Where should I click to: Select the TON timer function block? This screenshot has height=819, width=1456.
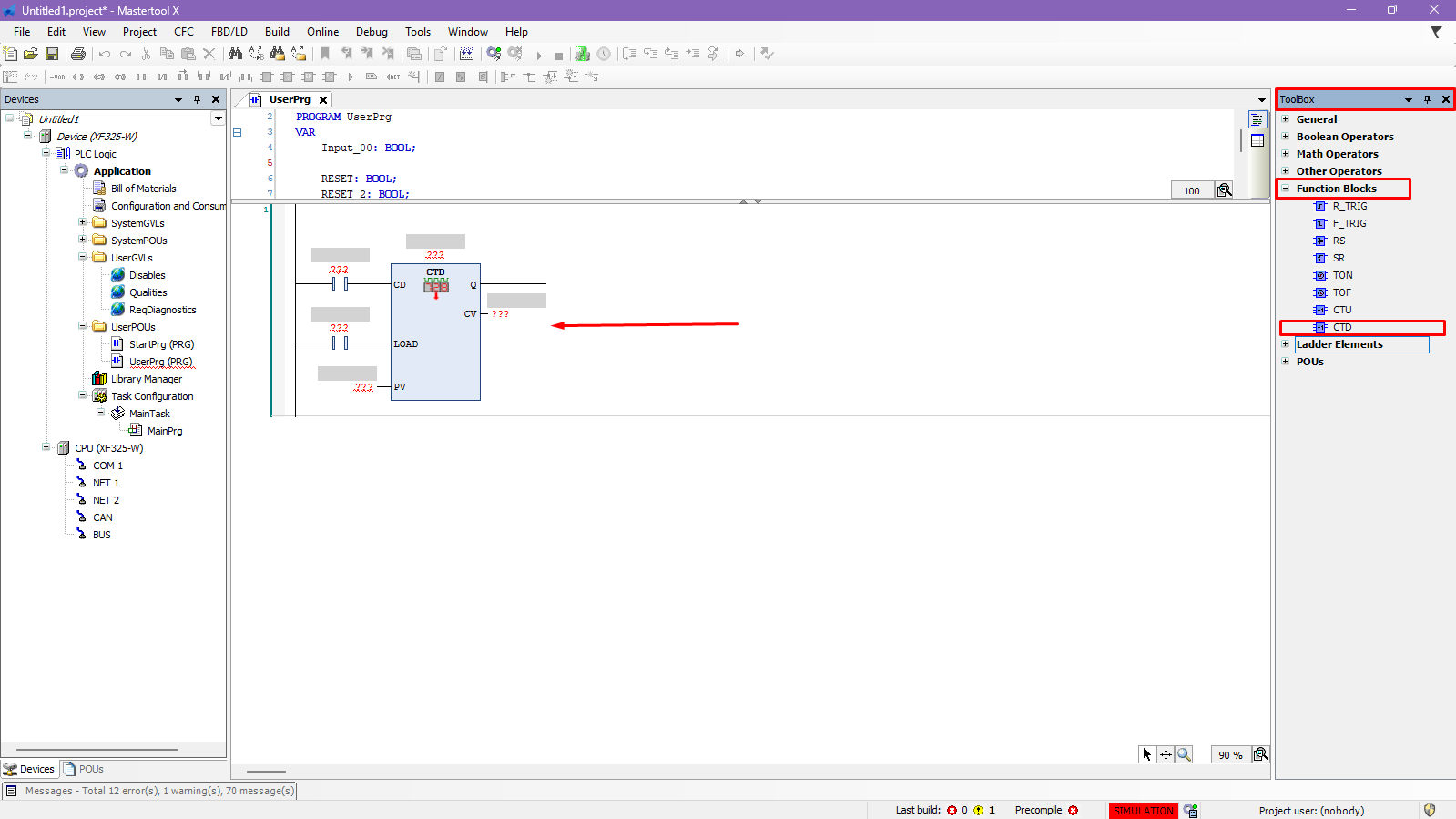tap(1342, 275)
